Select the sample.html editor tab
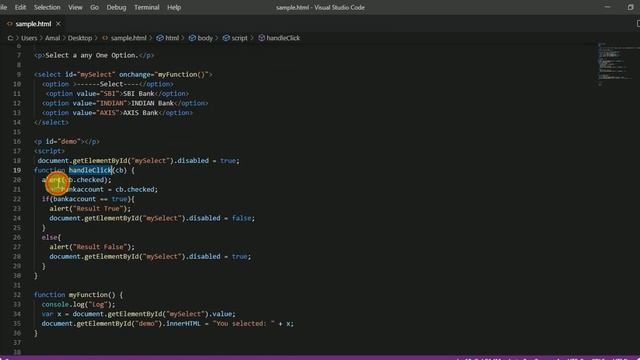Viewport: 640px width, 360px height. [x=33, y=24]
